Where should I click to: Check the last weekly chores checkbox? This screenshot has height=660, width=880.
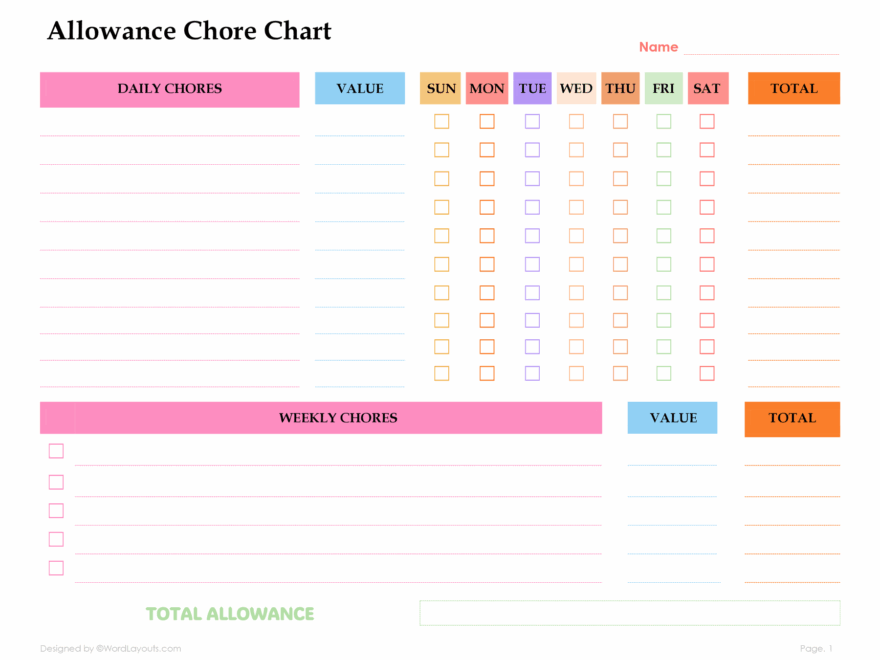[x=56, y=568]
